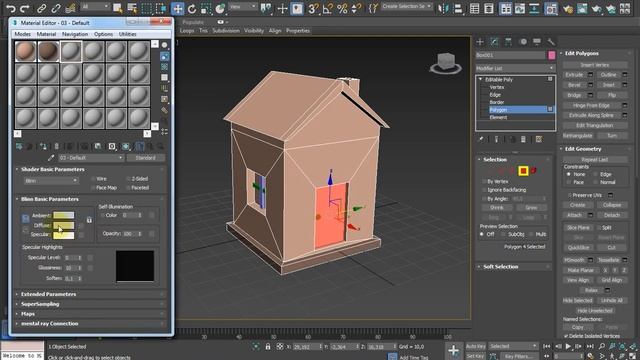This screenshot has width=640, height=360.
Task: Open the Modify tab in command panel
Action: [x=494, y=42]
